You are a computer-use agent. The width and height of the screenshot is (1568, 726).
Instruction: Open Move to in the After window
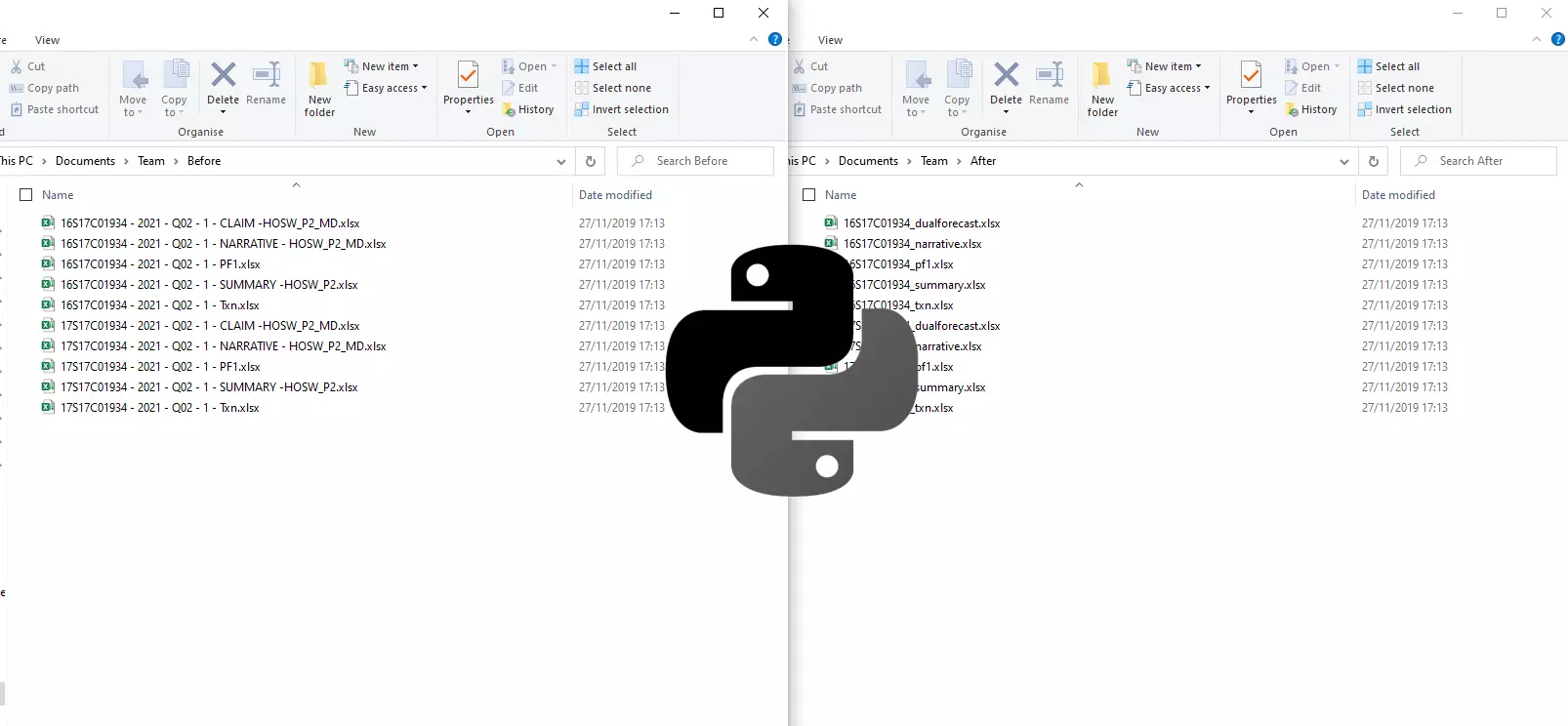pos(916,89)
